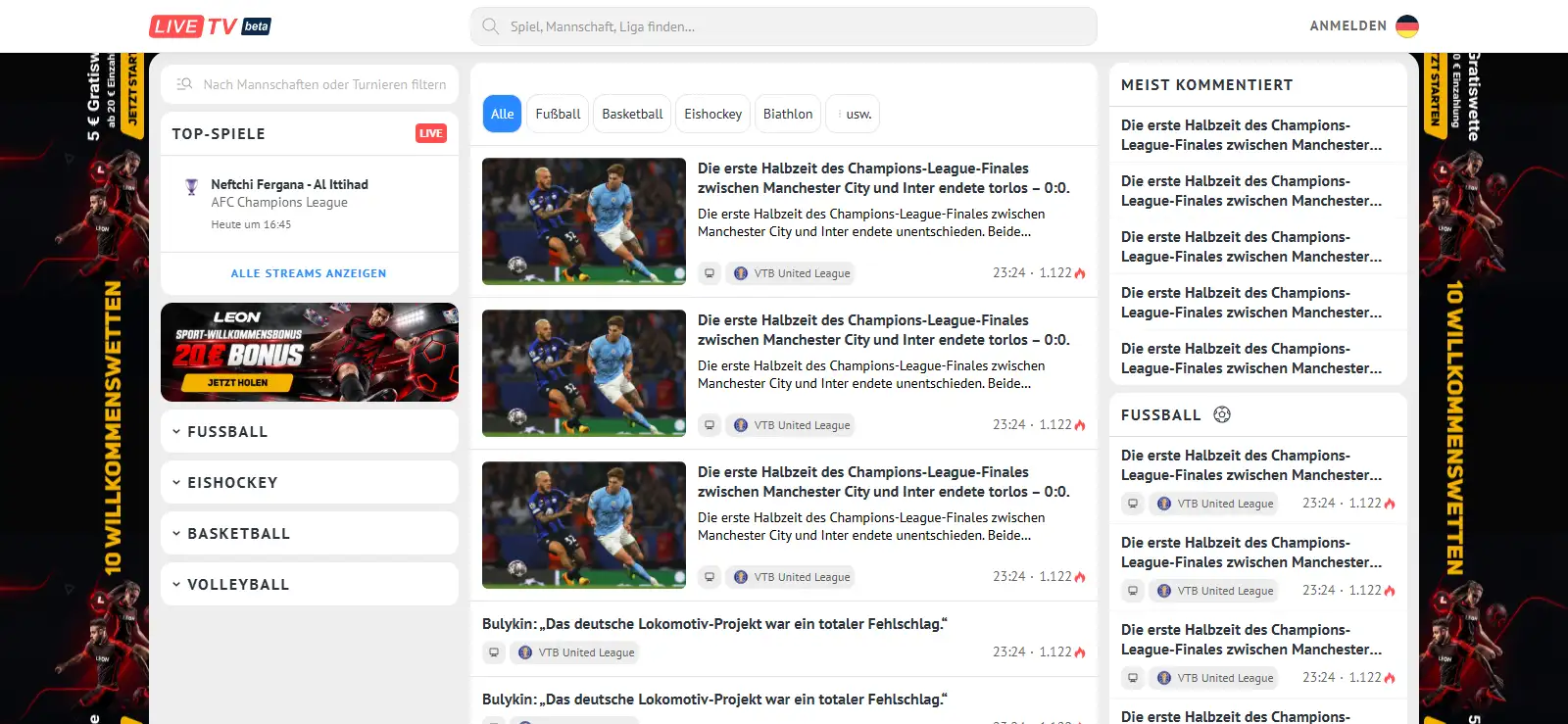Select the Biathlon tab
Viewport: 1568px width, 724px height.
coord(788,114)
